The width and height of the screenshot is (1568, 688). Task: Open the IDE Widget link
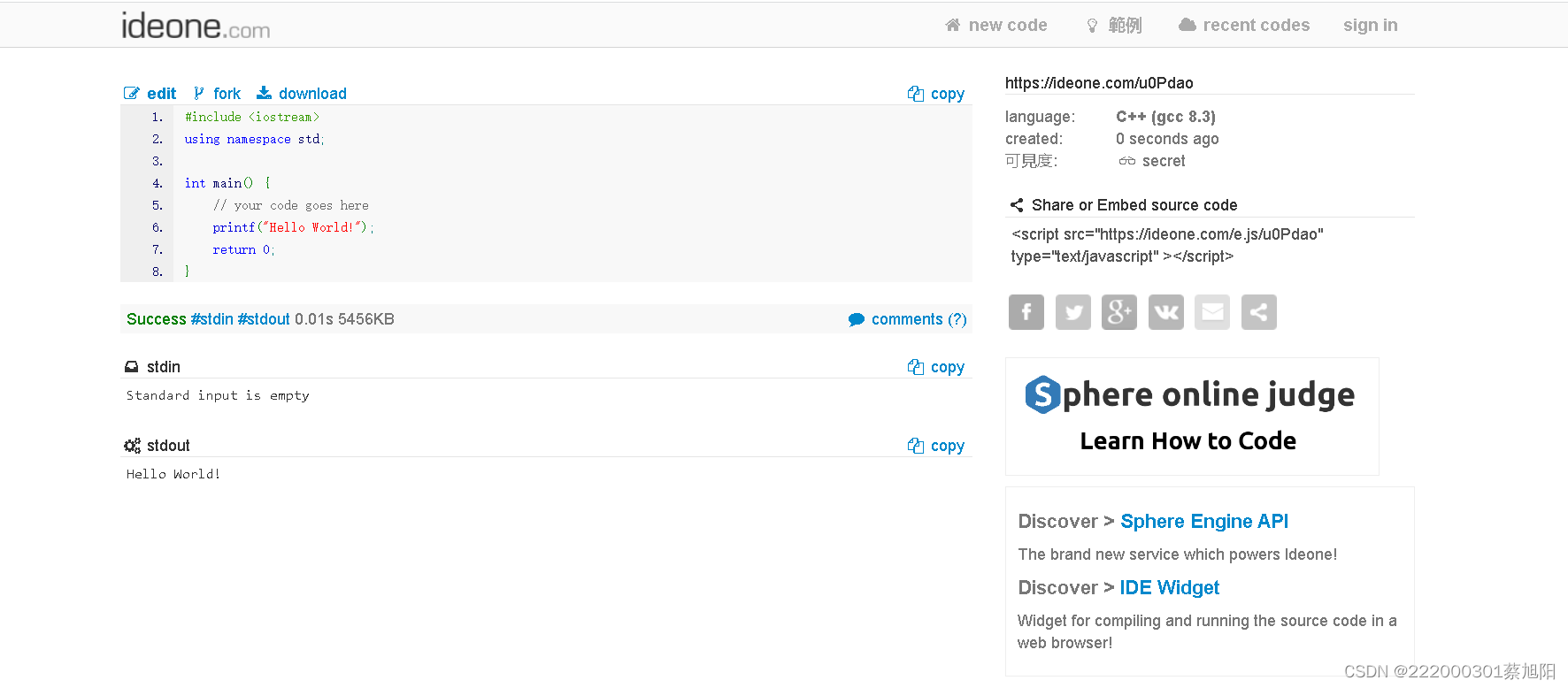1169,588
